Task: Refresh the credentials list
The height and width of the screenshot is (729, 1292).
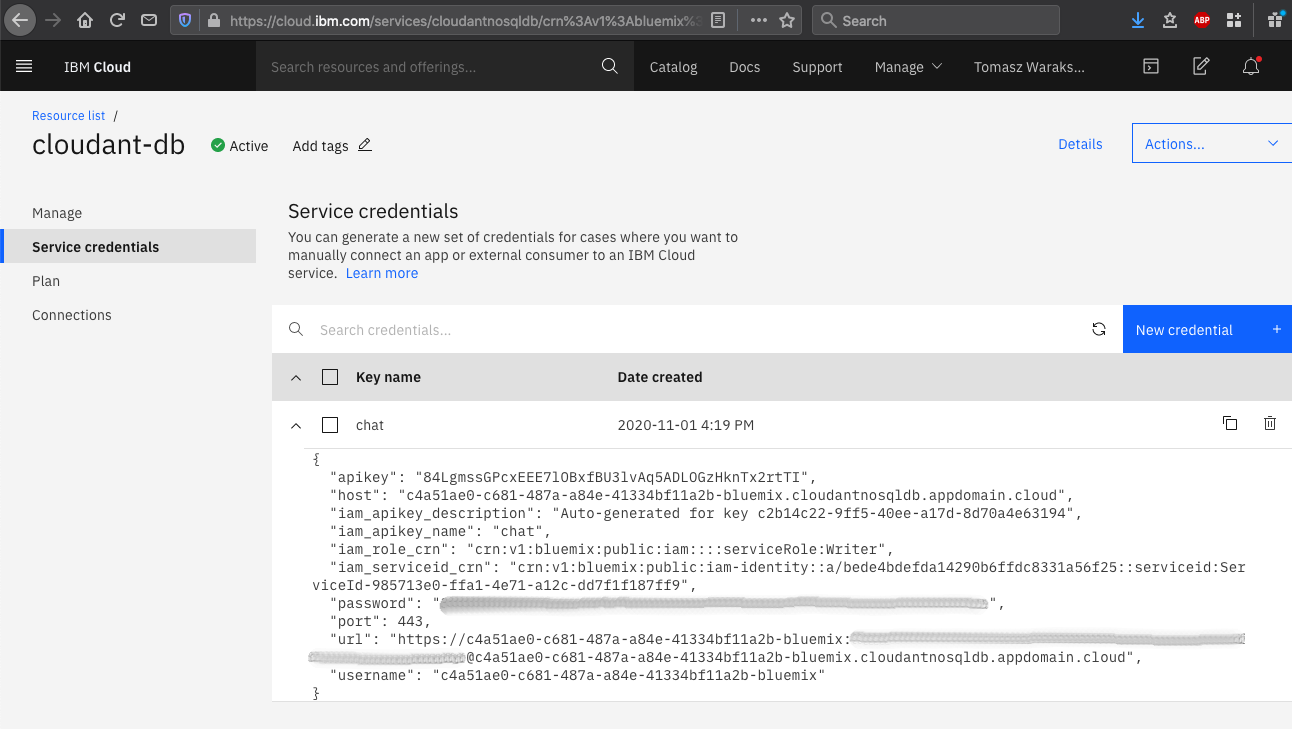Action: click(x=1099, y=330)
